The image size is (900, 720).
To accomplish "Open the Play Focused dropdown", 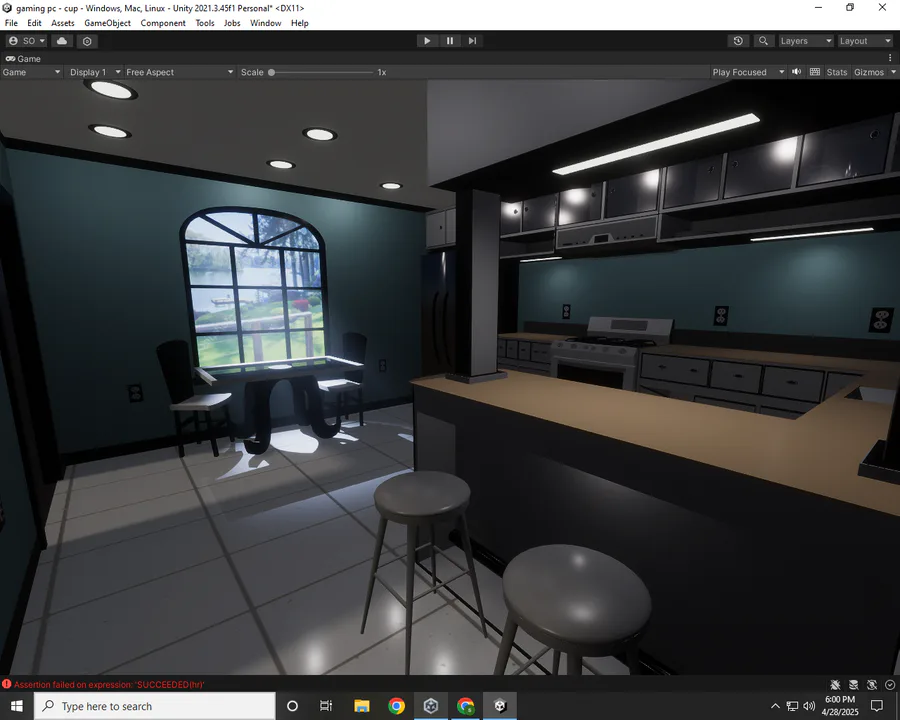I will point(748,72).
